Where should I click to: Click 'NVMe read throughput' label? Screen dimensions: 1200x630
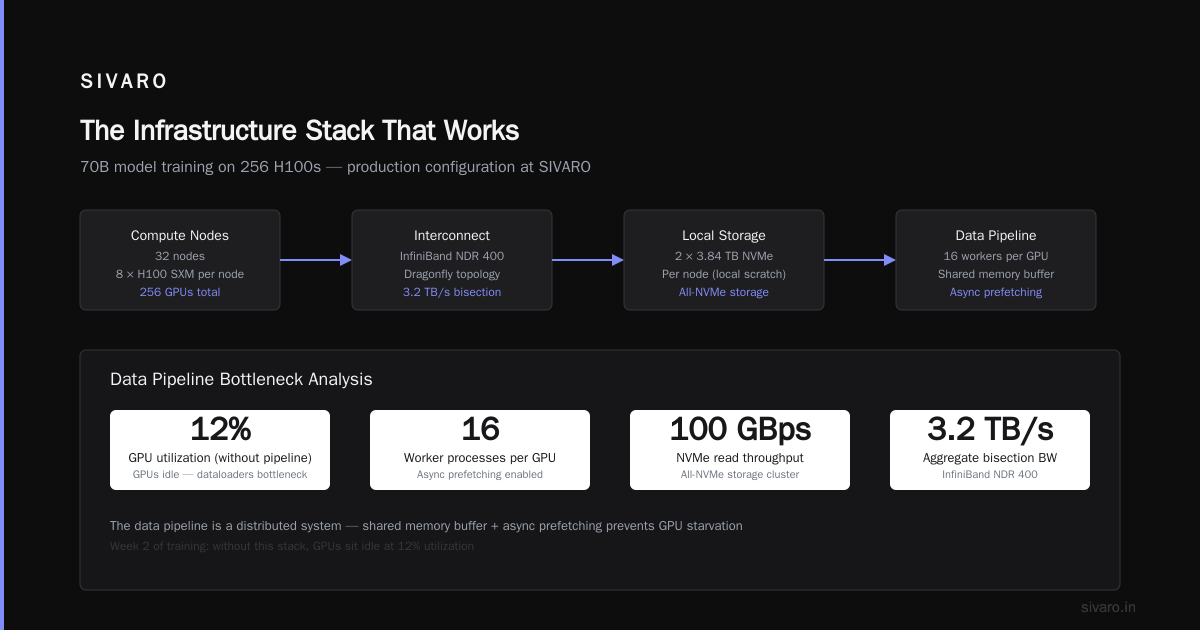coord(740,458)
